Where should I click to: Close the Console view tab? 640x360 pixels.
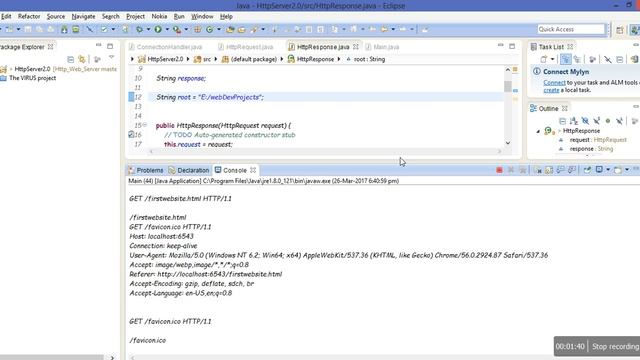click(253, 170)
